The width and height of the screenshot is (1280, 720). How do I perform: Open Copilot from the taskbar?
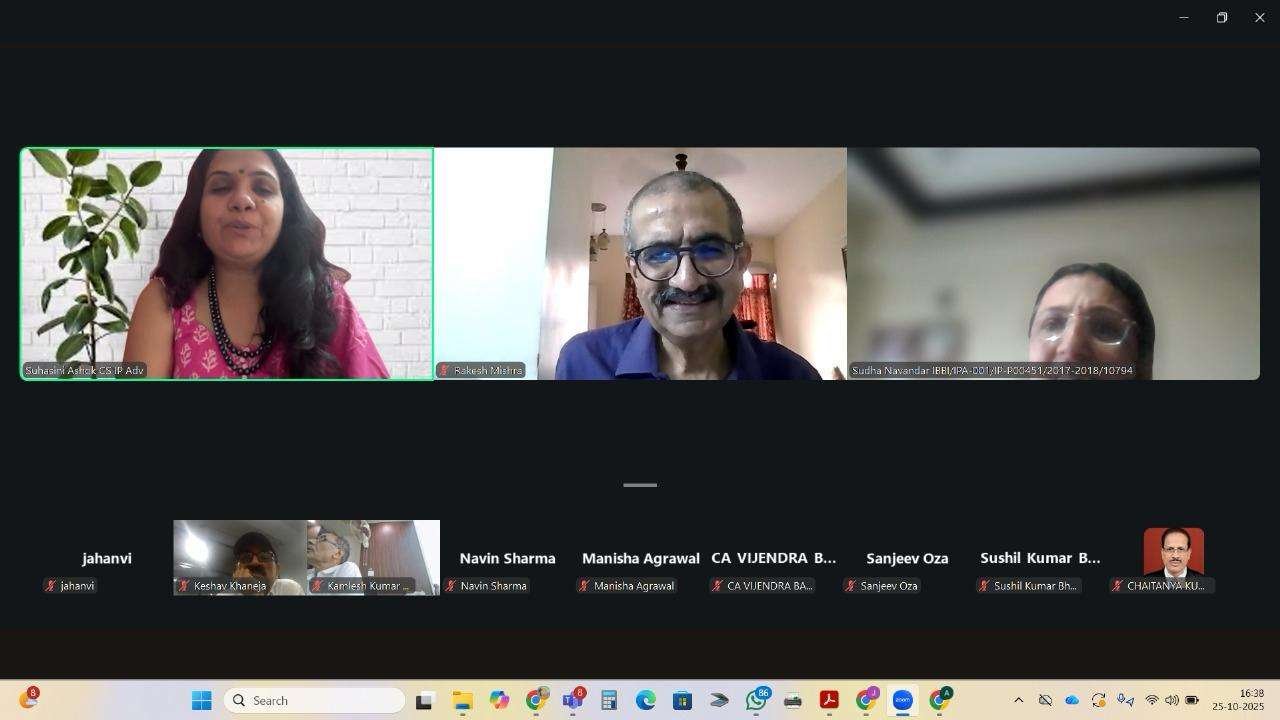click(499, 701)
